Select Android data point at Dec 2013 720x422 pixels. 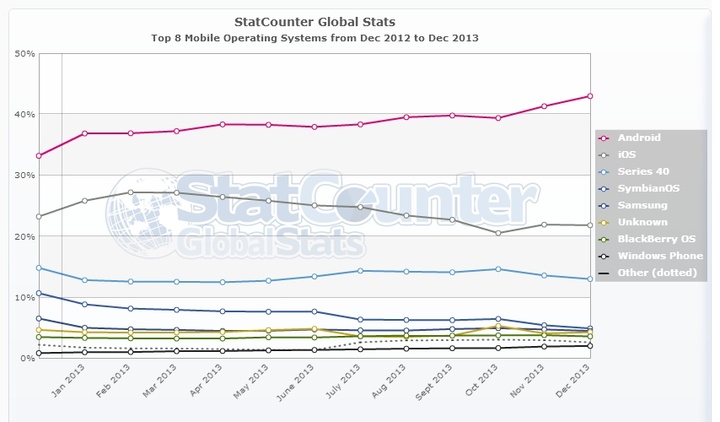[590, 96]
